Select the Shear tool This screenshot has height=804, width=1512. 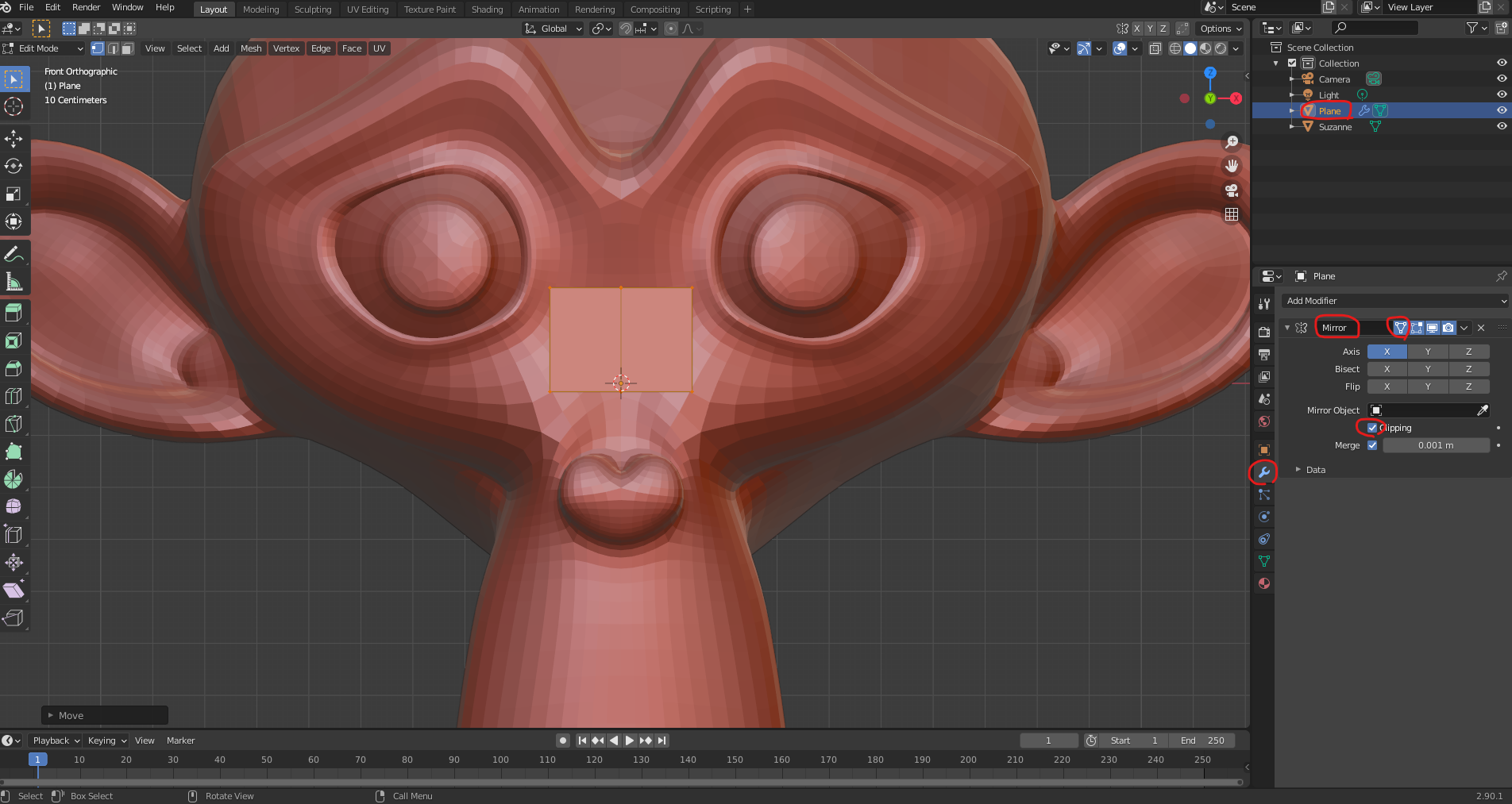click(13, 590)
